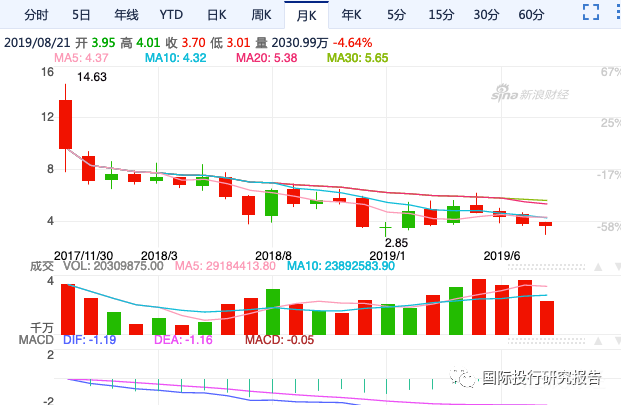Switch to the 分时 intraday tab
The image size is (621, 405).
pyautogui.click(x=35, y=14)
